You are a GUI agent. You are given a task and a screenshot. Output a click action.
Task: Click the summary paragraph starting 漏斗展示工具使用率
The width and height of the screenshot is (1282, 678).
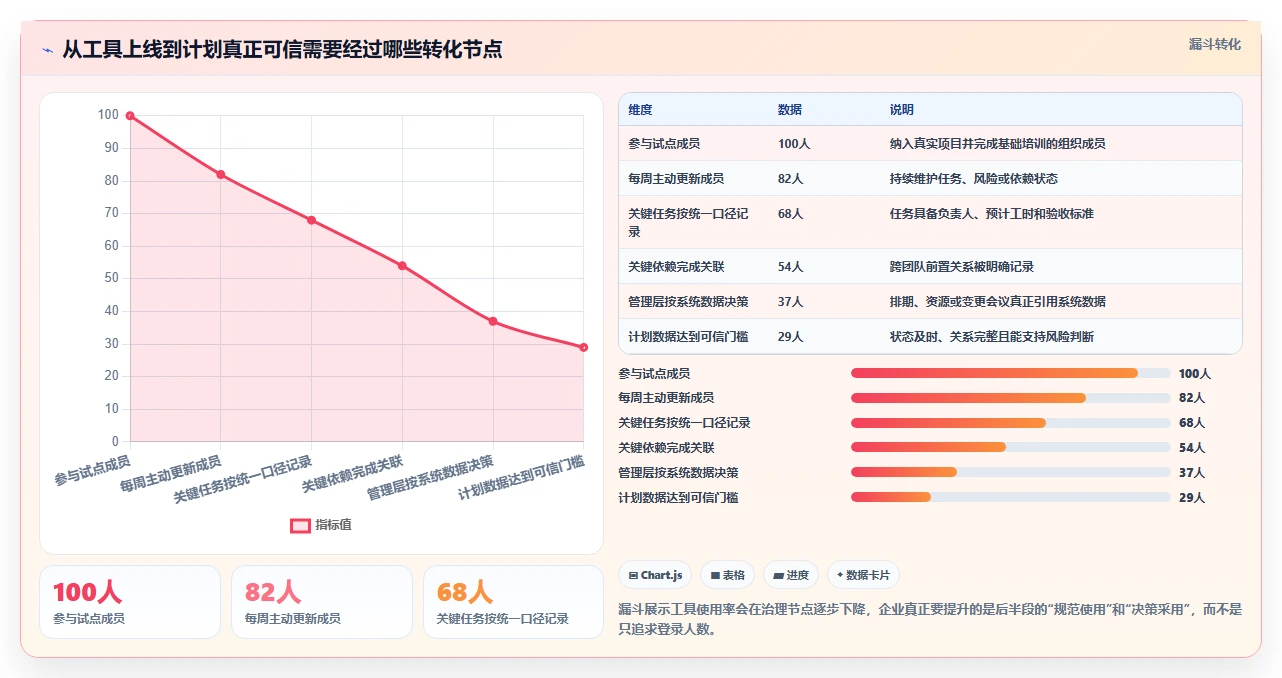click(x=930, y=619)
